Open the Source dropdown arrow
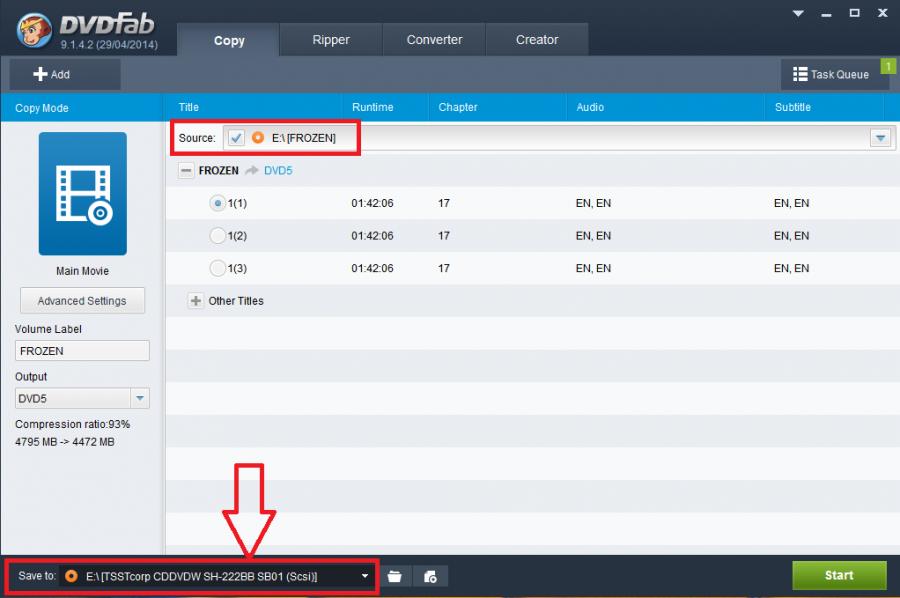900x598 pixels. pyautogui.click(x=880, y=138)
